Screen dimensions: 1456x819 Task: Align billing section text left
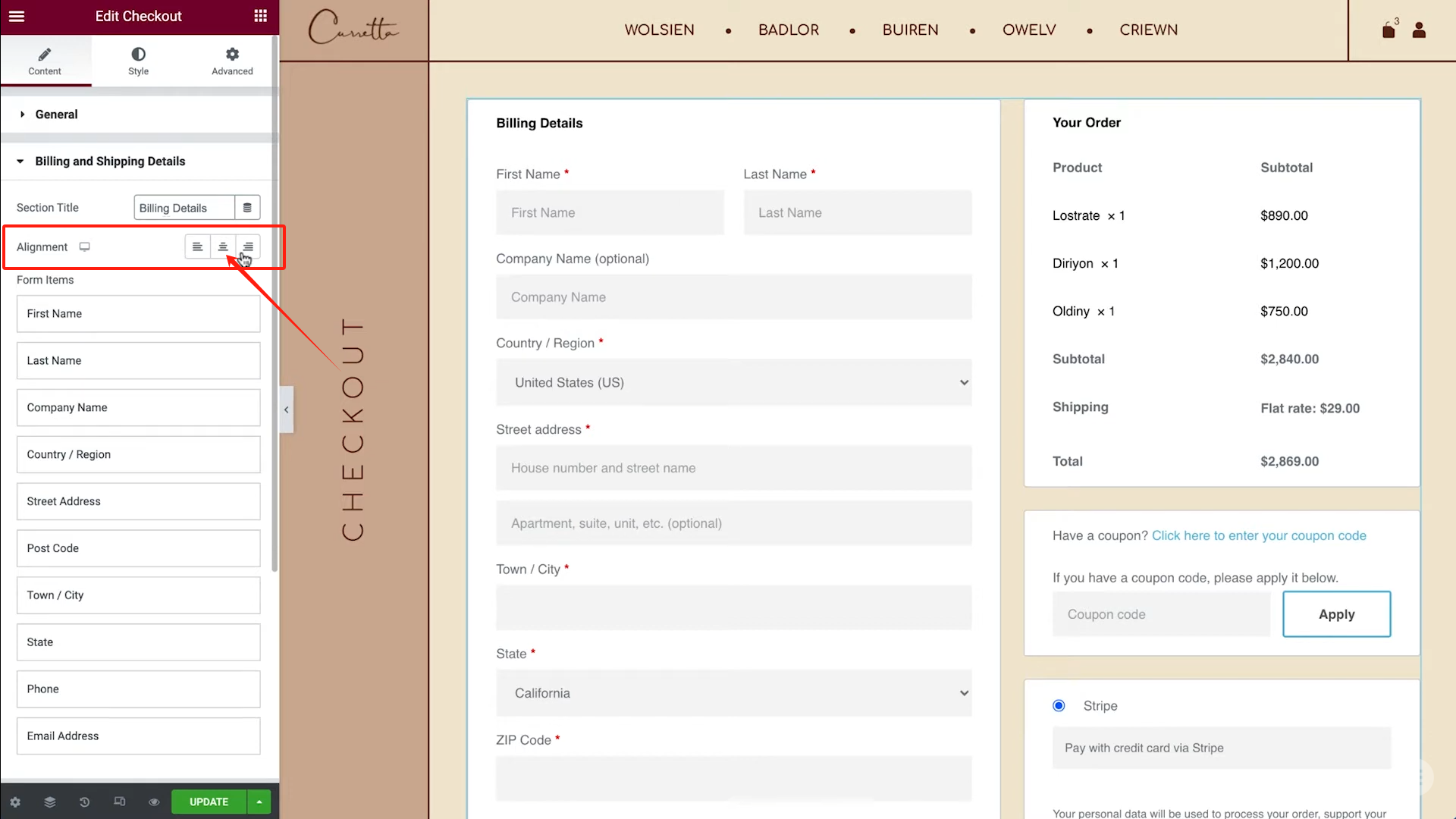coord(197,246)
